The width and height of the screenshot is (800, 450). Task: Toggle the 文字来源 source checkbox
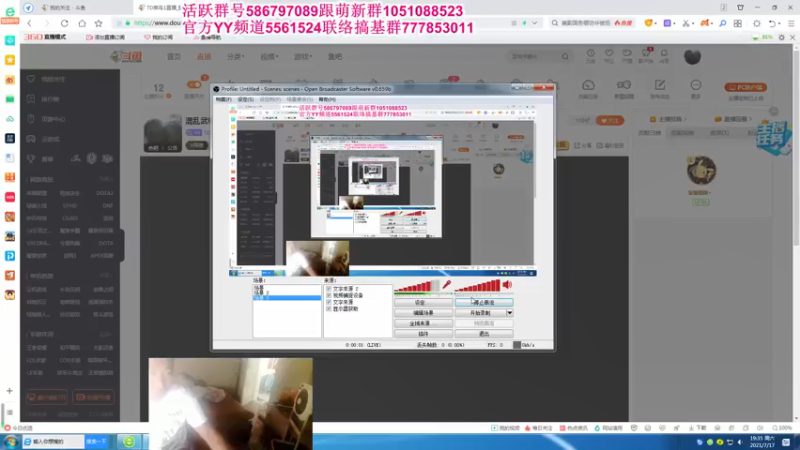click(x=329, y=302)
